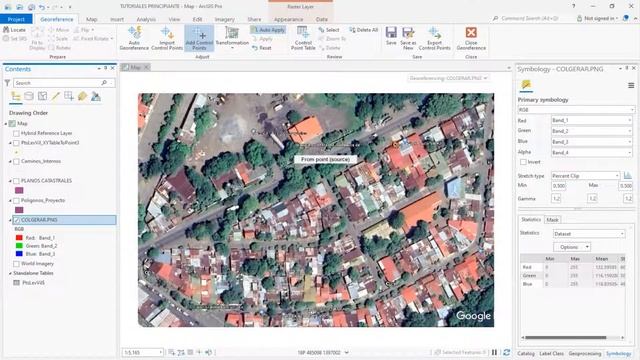
Task: Toggle Caminos_Internos layer visibility
Action: [16, 161]
